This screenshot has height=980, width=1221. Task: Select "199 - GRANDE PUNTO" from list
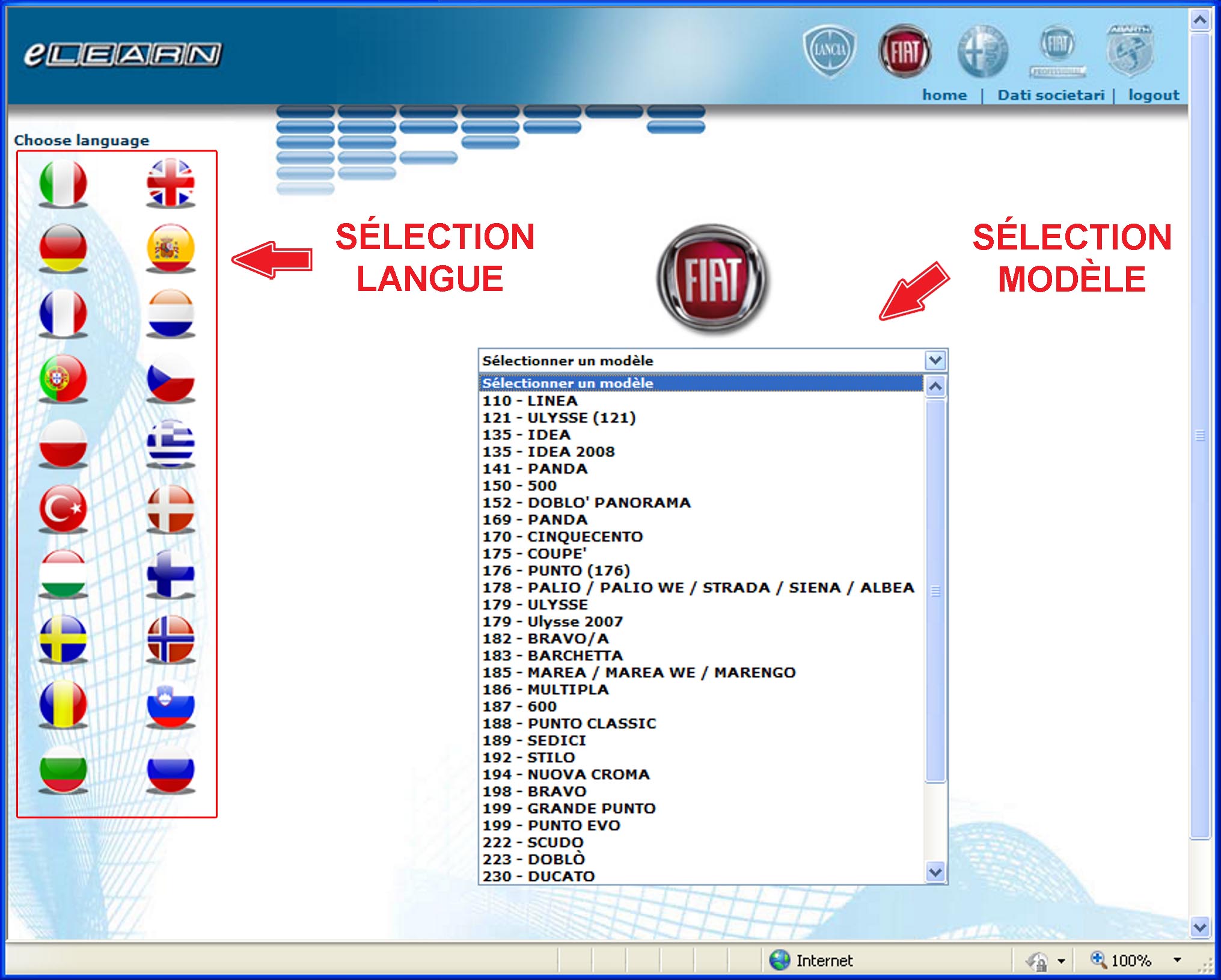point(569,808)
